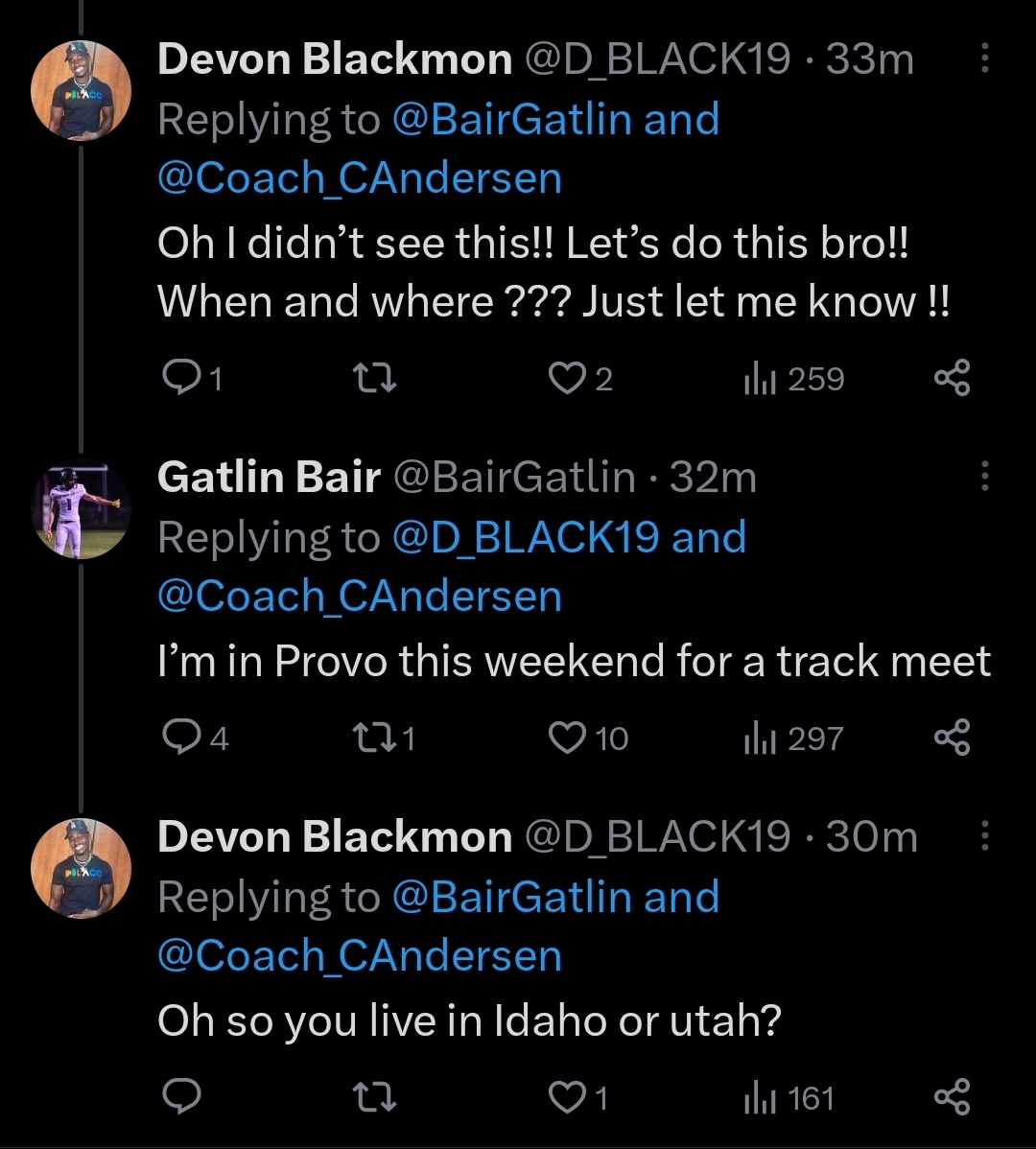
Task: Open @Coach_CAndersen's mentioned handle
Action: pyautogui.click(x=359, y=177)
